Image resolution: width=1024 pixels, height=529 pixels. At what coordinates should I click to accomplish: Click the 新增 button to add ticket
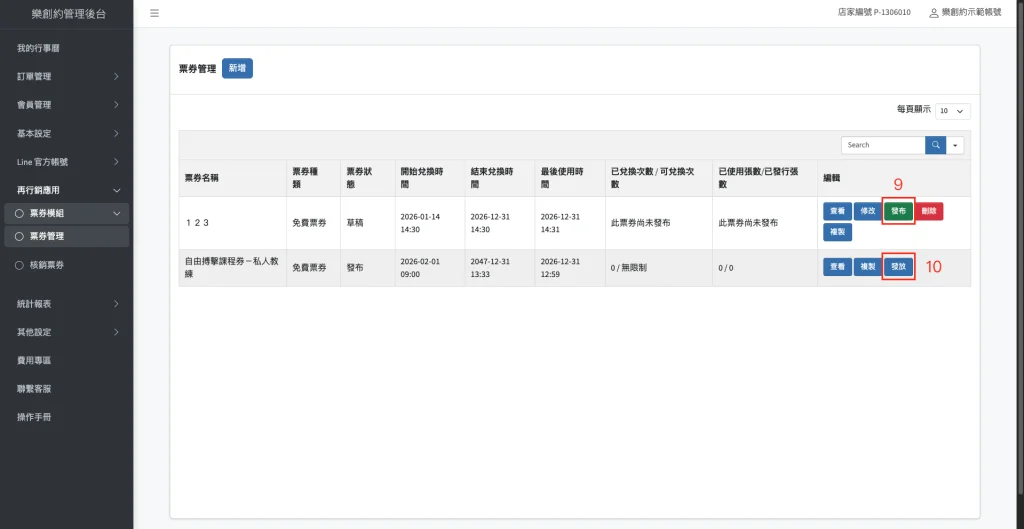point(237,68)
